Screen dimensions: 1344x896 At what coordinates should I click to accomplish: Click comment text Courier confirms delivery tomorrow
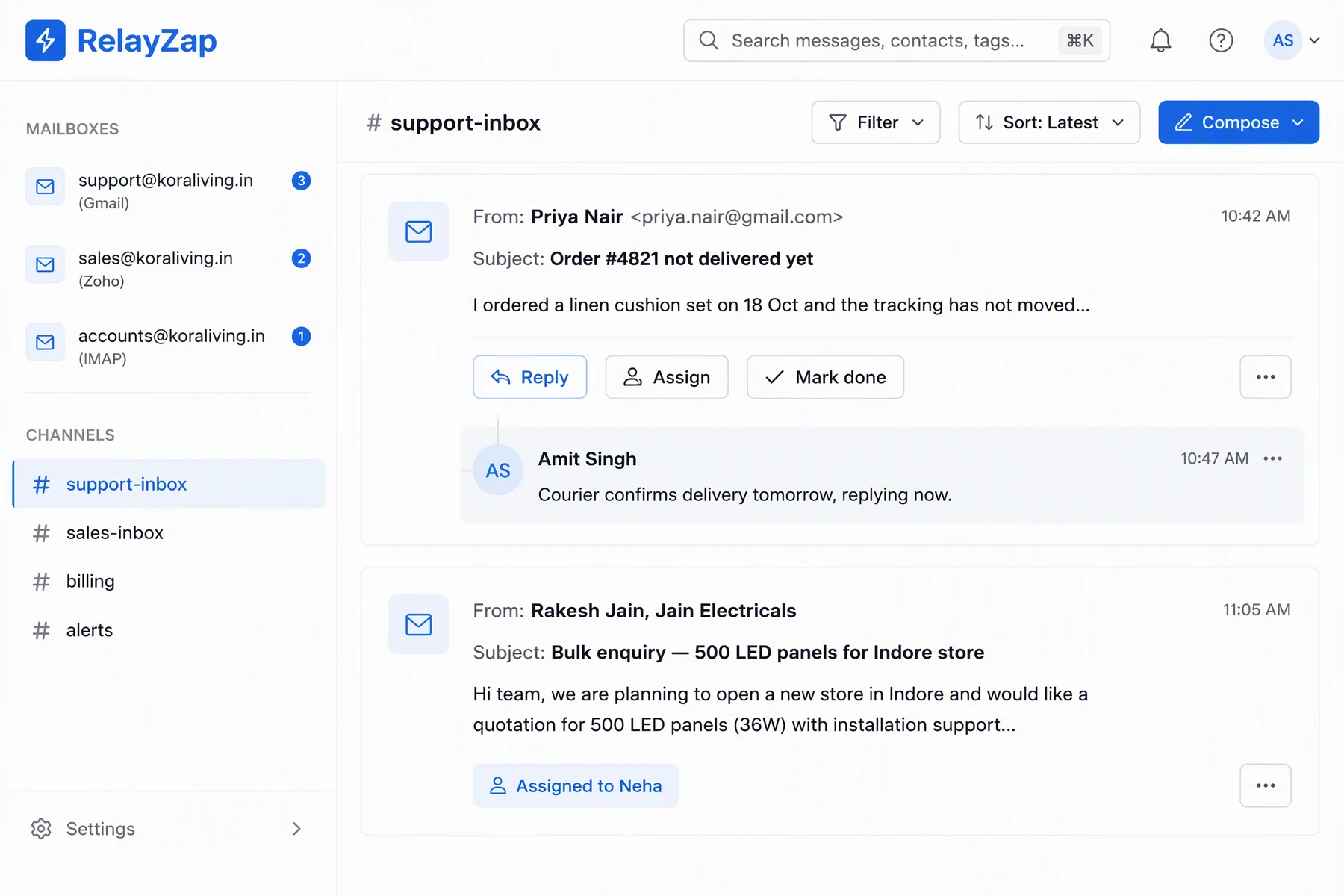tap(745, 495)
